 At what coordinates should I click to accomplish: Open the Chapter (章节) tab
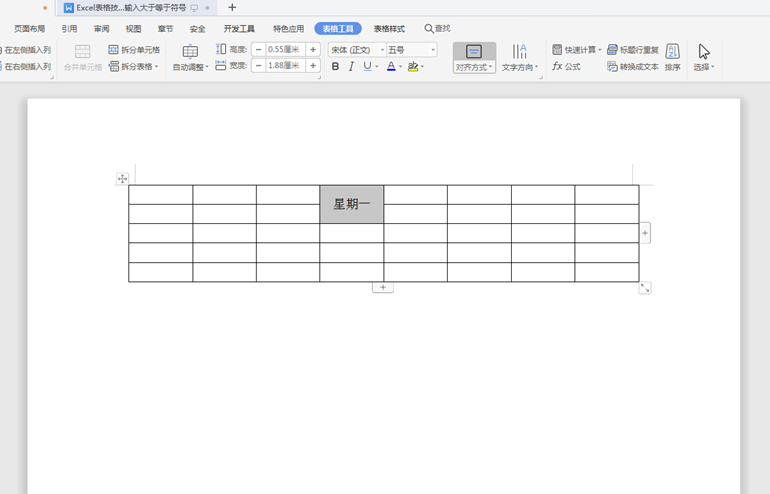tap(165, 28)
